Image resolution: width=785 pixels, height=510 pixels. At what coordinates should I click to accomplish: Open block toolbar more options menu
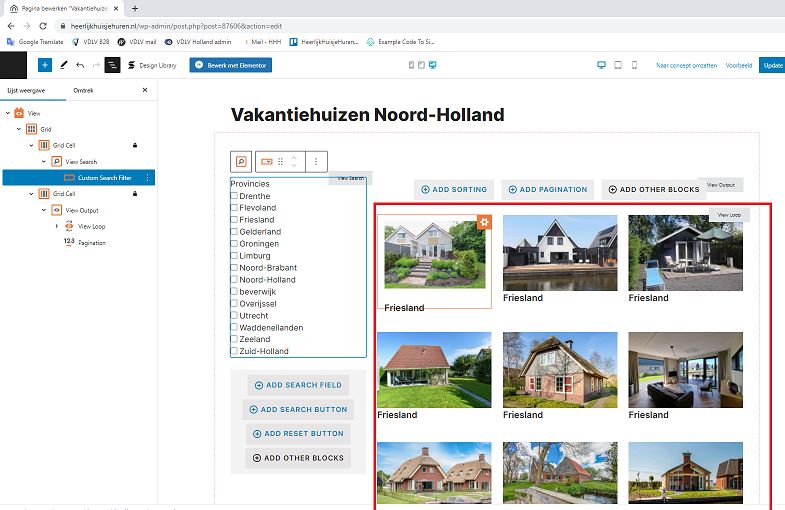point(316,162)
